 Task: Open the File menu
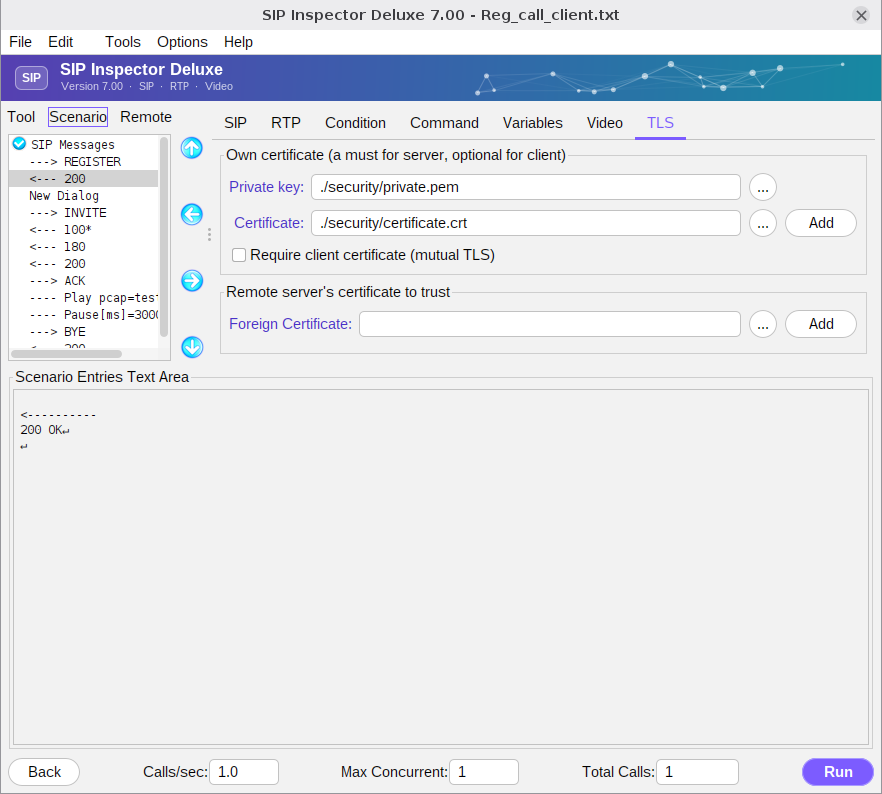(x=20, y=42)
